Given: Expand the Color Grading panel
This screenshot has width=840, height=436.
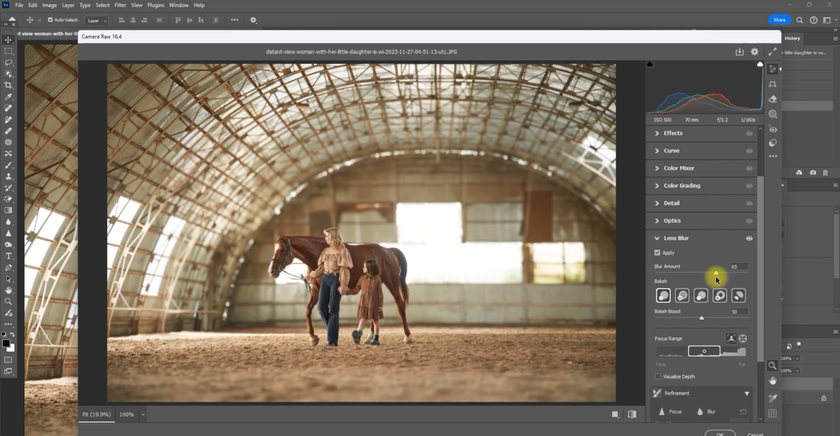Looking at the screenshot, I should click(x=657, y=186).
